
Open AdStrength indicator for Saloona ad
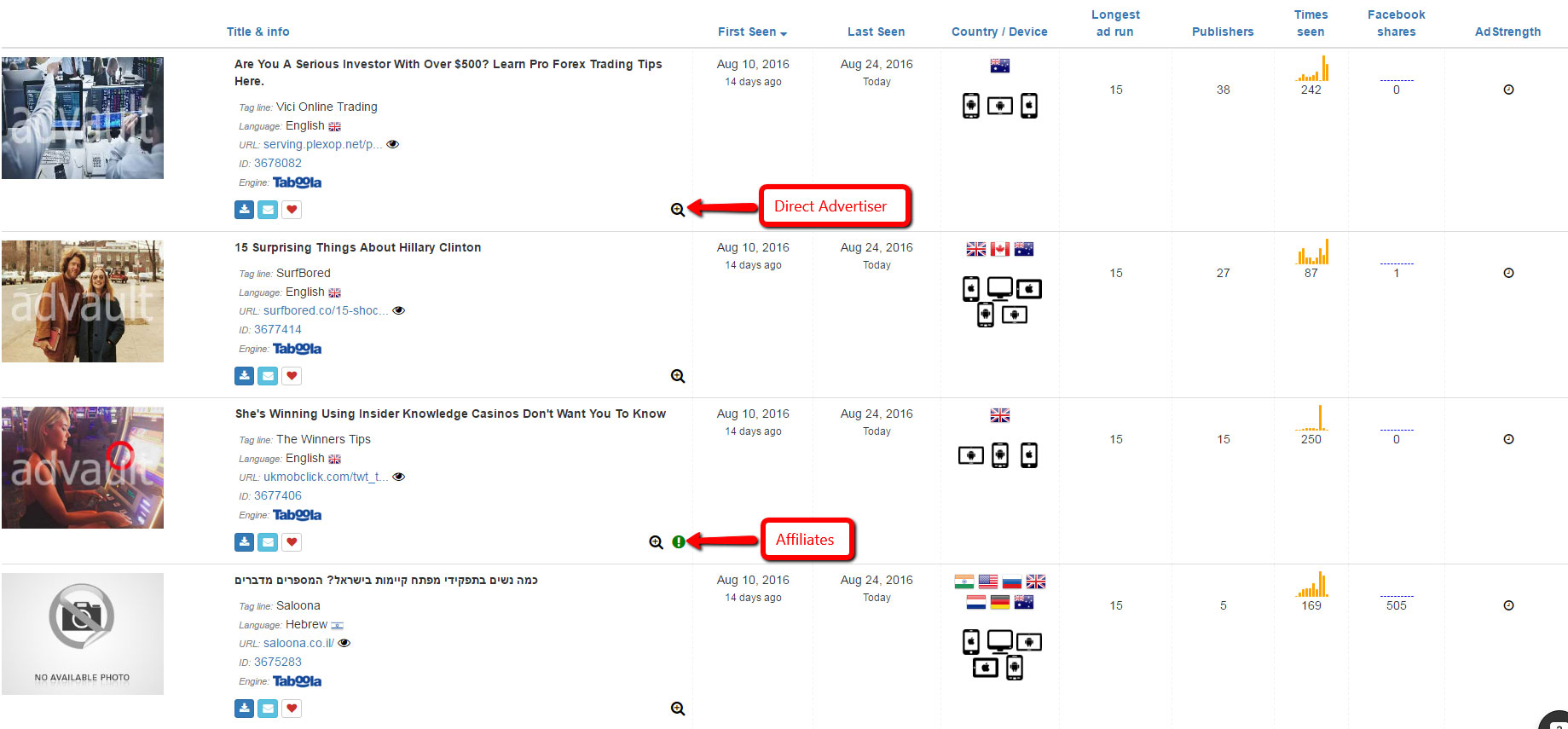click(1508, 605)
